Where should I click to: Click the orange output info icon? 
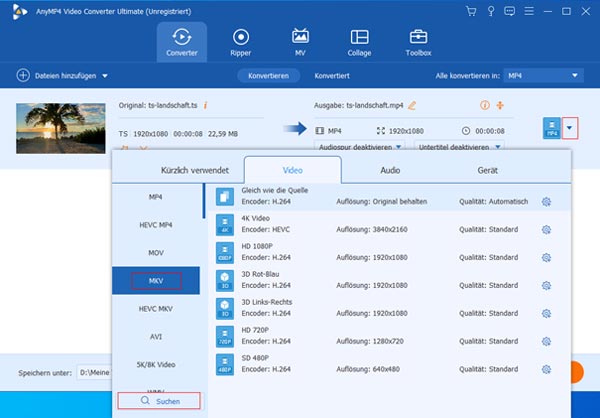click(484, 105)
